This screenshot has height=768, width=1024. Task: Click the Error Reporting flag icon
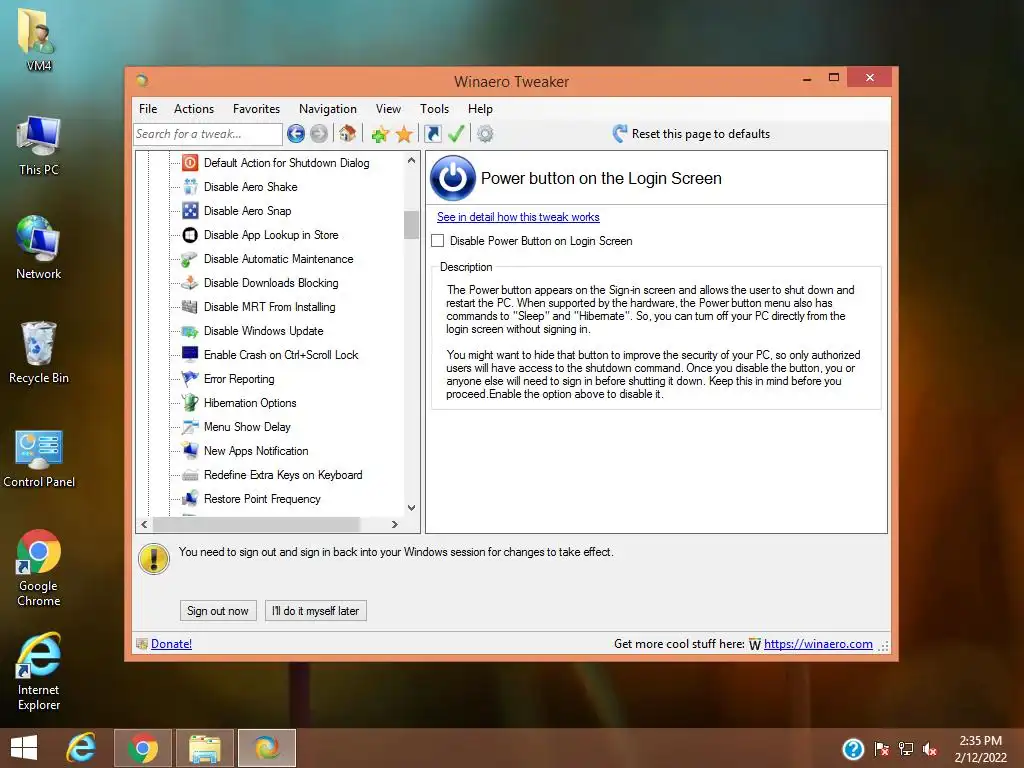click(x=190, y=379)
